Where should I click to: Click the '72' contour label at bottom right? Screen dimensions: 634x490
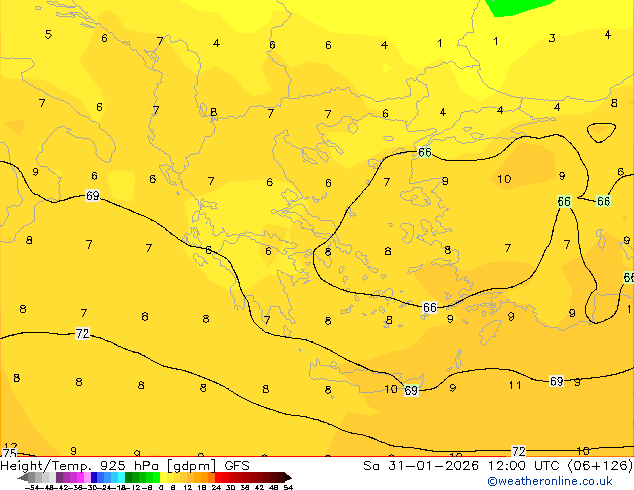(x=519, y=451)
